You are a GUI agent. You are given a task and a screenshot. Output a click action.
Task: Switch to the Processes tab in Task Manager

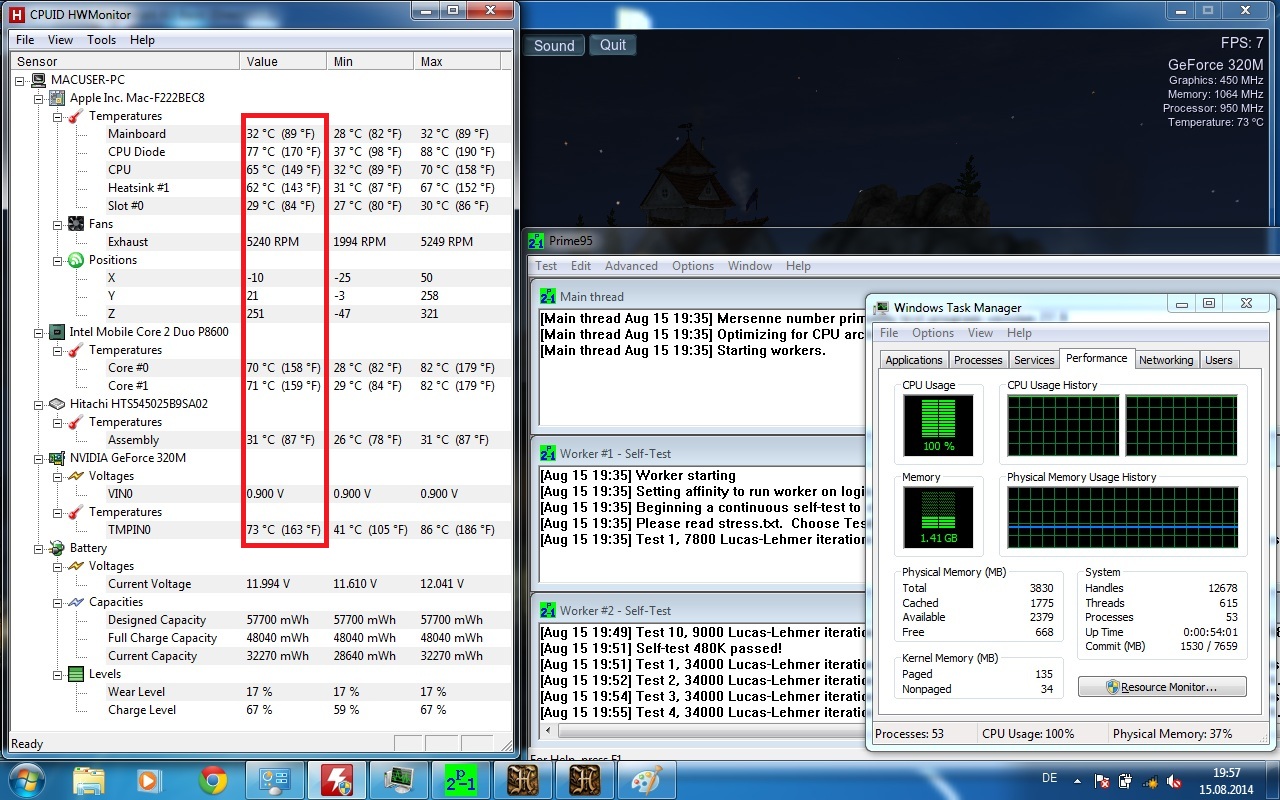tap(978, 360)
